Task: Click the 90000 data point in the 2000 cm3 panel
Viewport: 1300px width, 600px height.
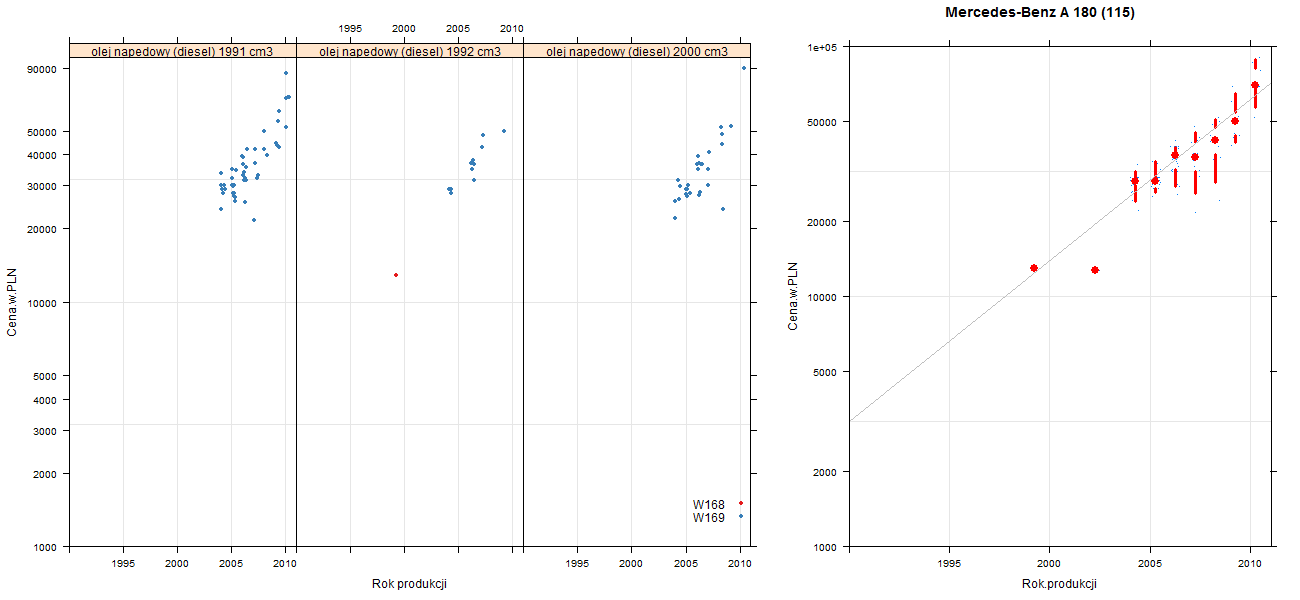Action: point(744,68)
